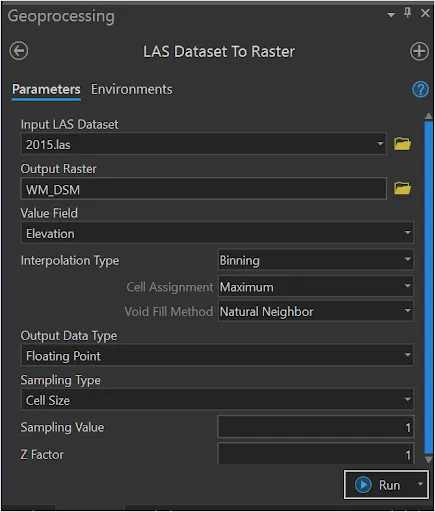Browse for Input LAS Dataset folder icon
Image resolution: width=435 pixels, height=512 pixels.
pos(402,144)
